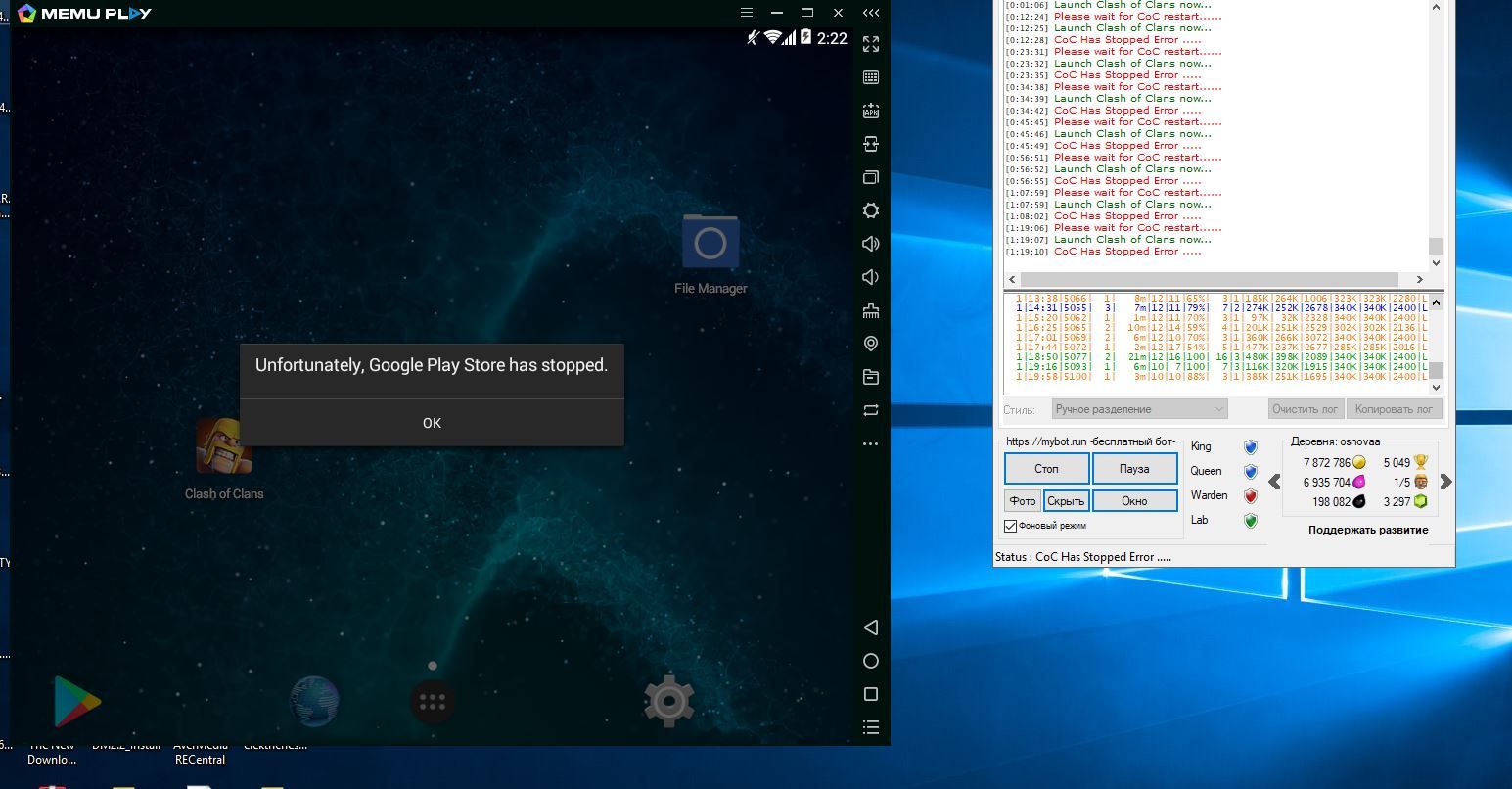Image resolution: width=1512 pixels, height=789 pixels.
Task: Click the Warden red shield status icon
Action: point(1250,496)
